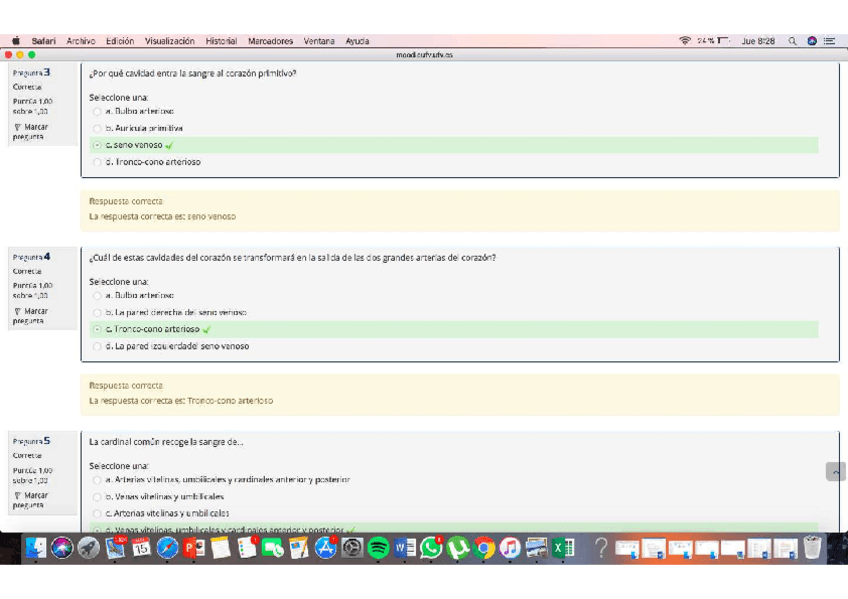Pick Venas vitelinas y umbilicales option
Image resolution: width=848 pixels, height=599 pixels.
[x=97, y=497]
